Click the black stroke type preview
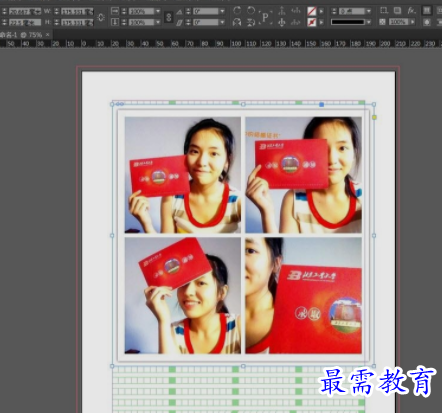Viewport: 442px width, 413px height. point(348,22)
